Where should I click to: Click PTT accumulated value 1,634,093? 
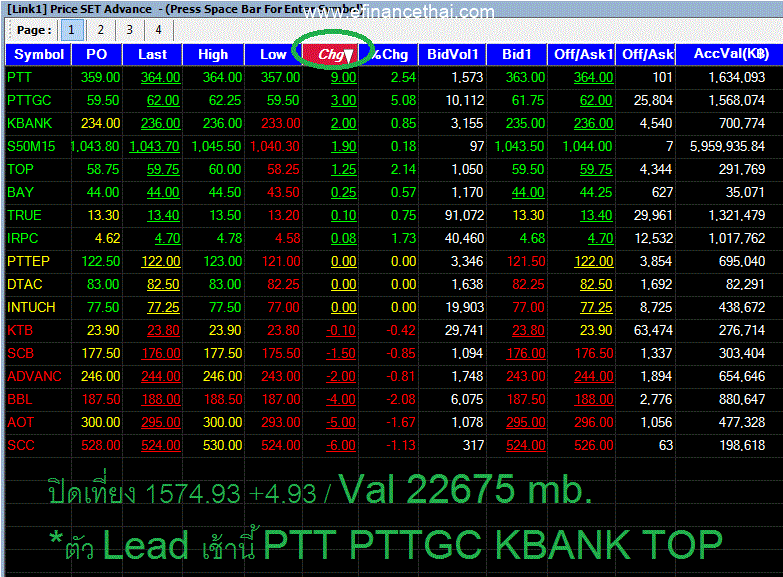[x=737, y=77]
